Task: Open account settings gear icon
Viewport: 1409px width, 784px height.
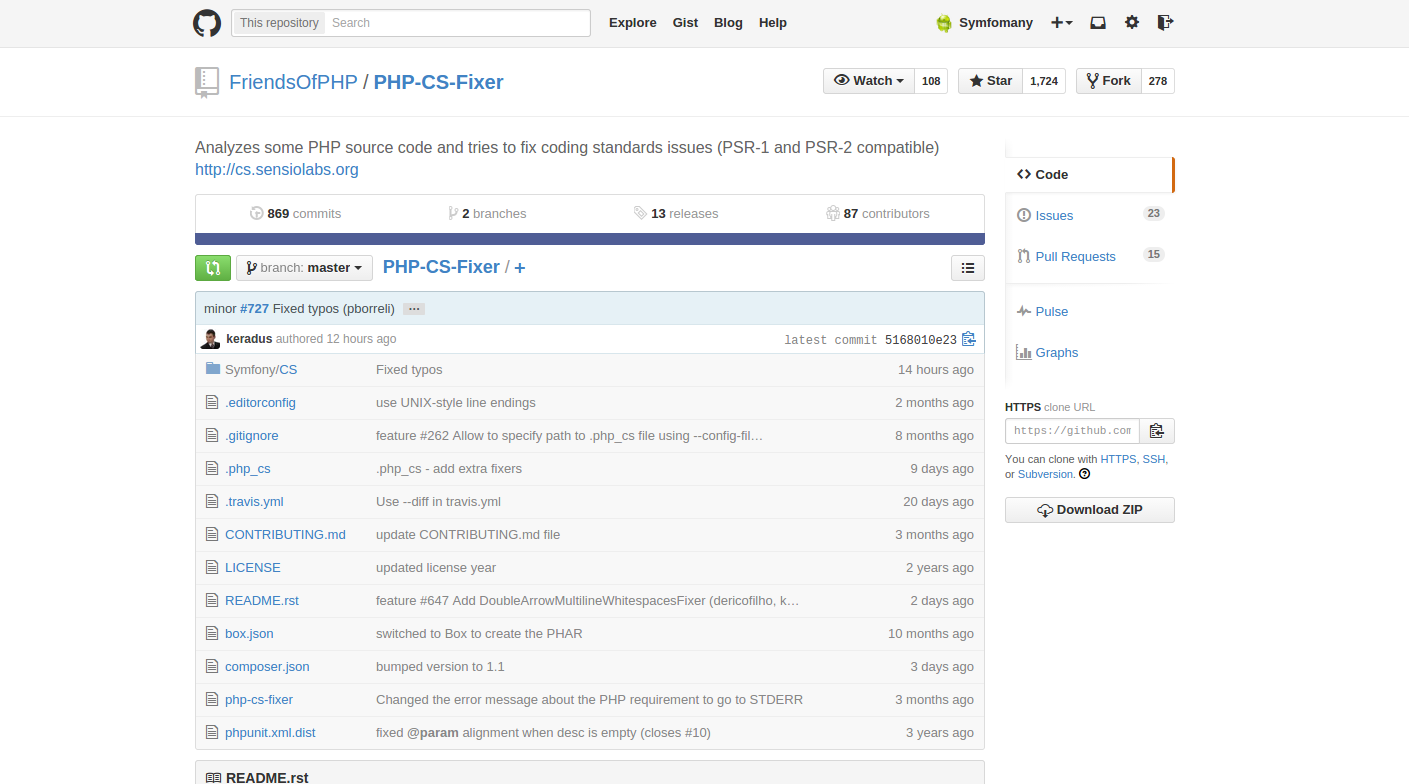Action: click(1132, 23)
